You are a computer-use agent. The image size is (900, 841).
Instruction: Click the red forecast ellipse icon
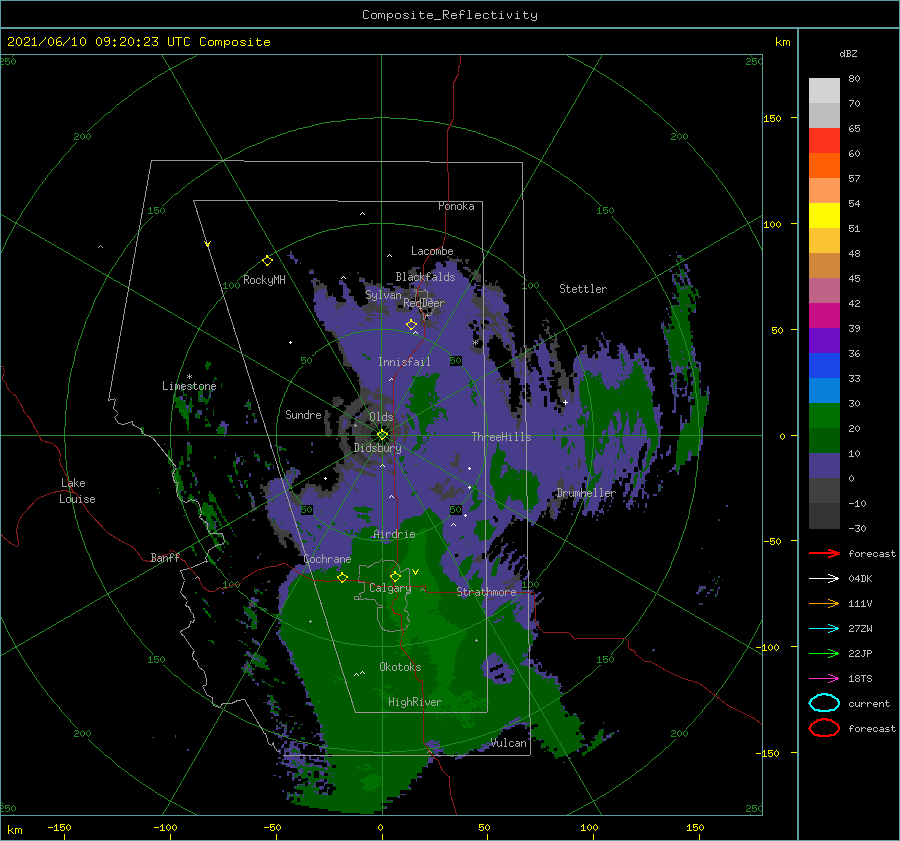(x=824, y=728)
